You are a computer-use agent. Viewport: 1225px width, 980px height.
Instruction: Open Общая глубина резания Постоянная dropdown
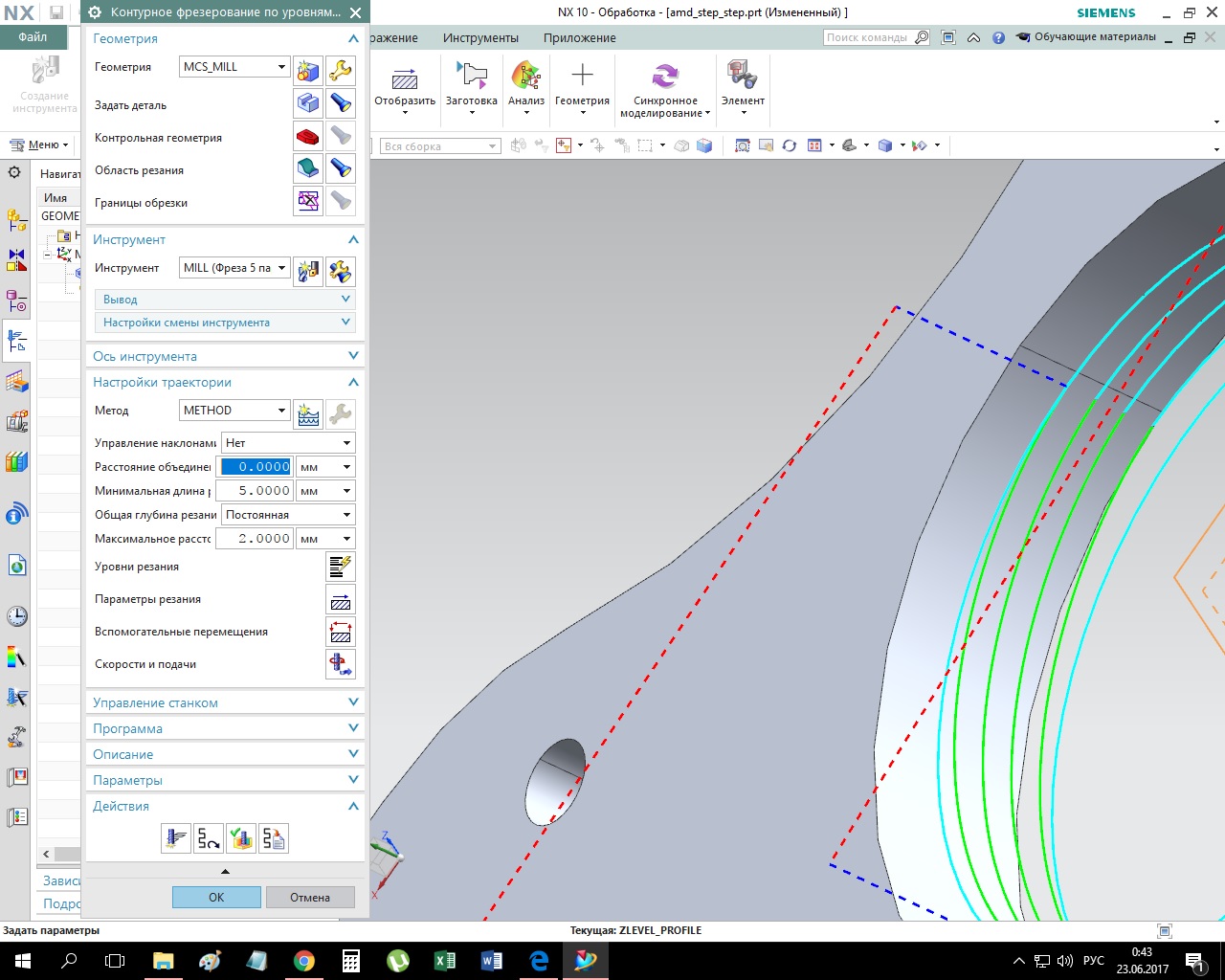pyautogui.click(x=288, y=515)
